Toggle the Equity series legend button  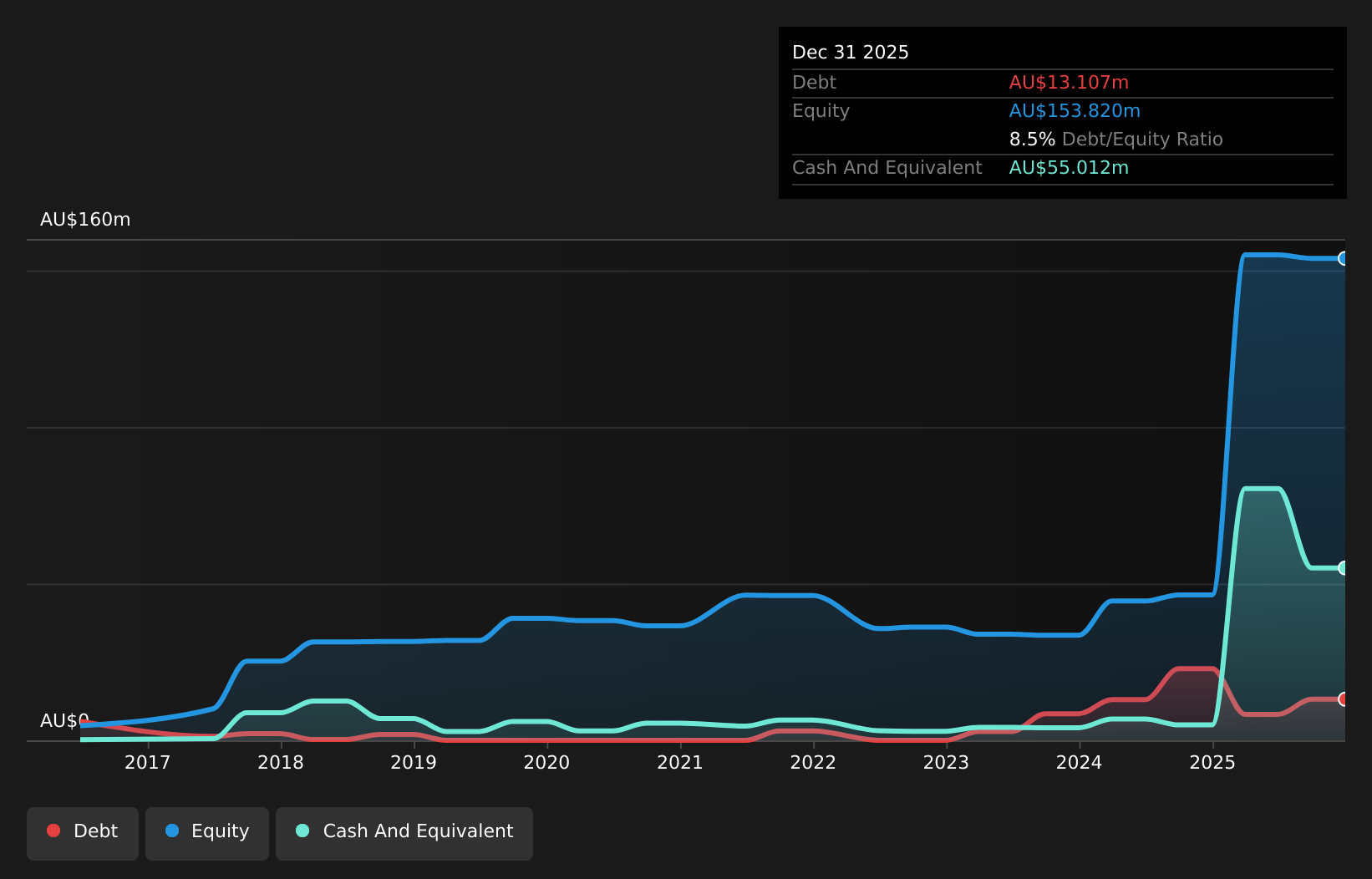tap(207, 833)
